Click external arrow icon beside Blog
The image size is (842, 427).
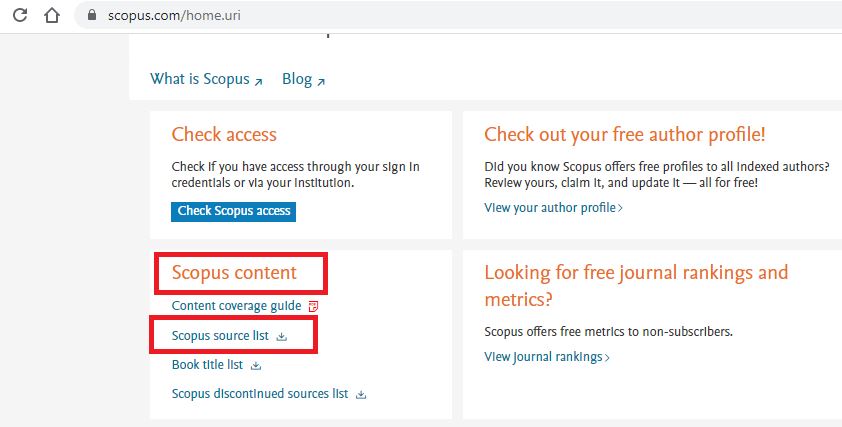321,81
